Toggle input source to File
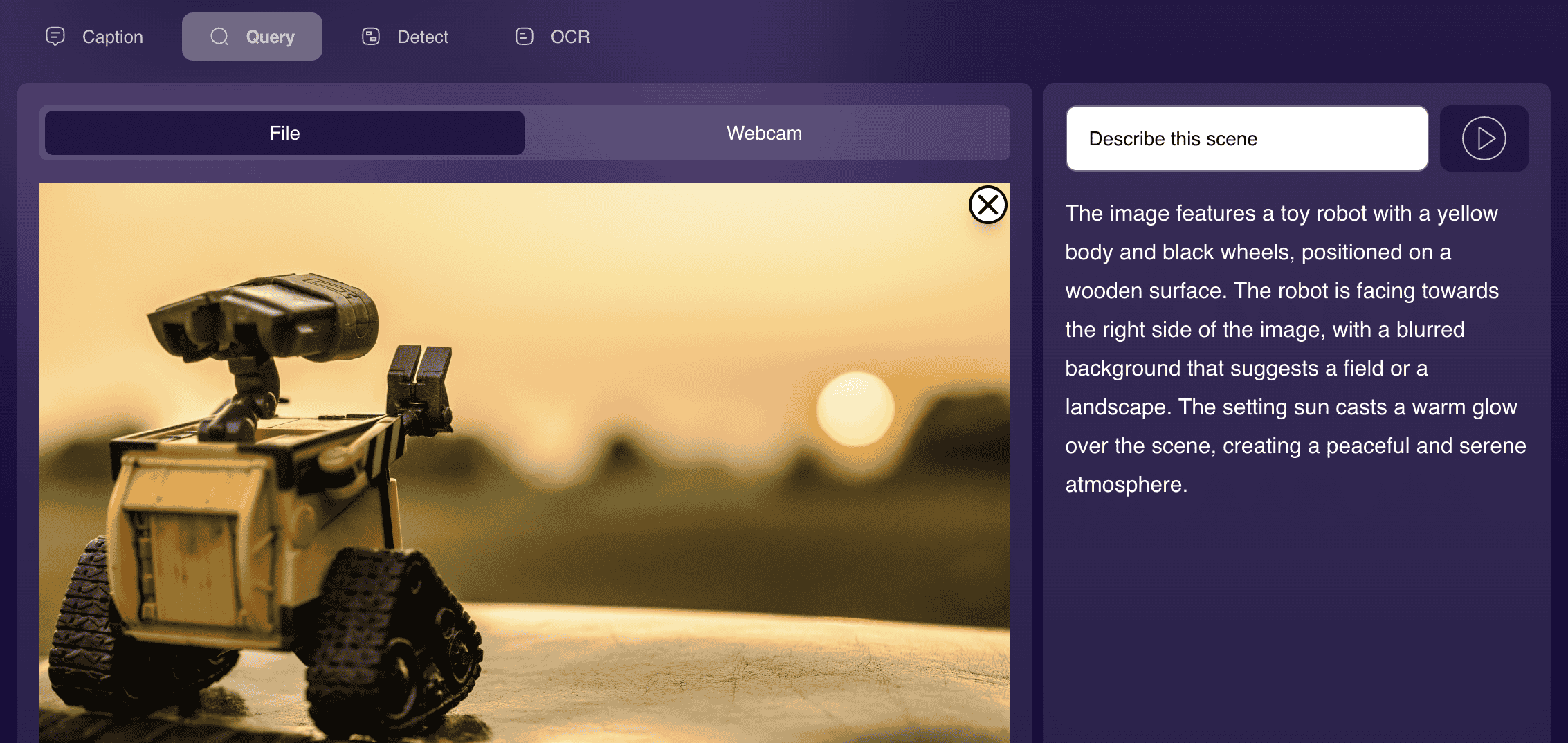Image resolution: width=1568 pixels, height=743 pixels. (x=284, y=133)
